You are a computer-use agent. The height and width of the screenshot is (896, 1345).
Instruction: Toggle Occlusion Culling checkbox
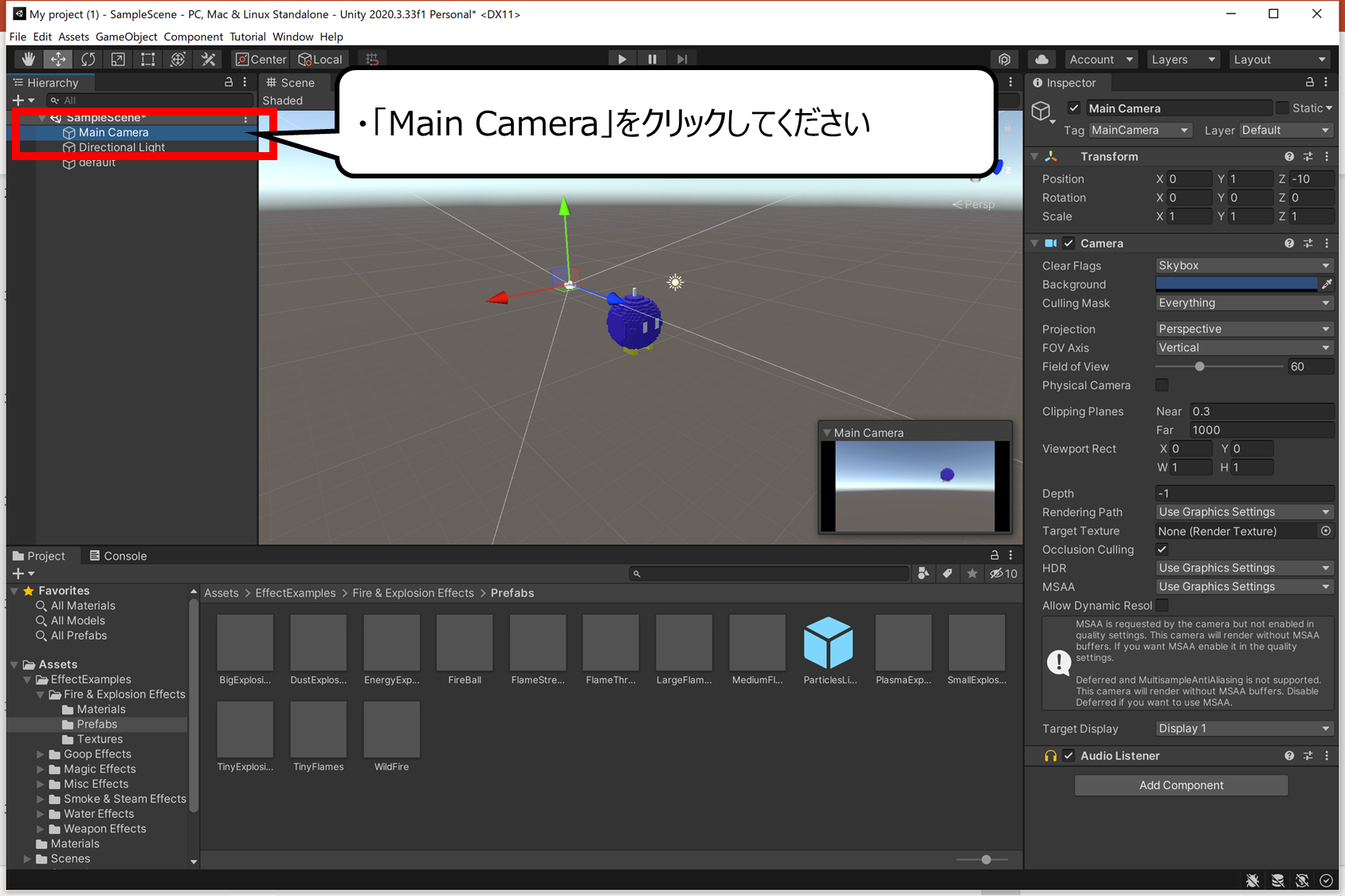tap(1163, 549)
